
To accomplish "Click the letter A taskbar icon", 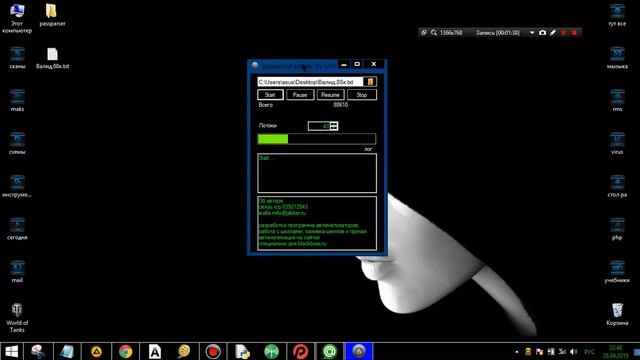I will click(x=155, y=351).
